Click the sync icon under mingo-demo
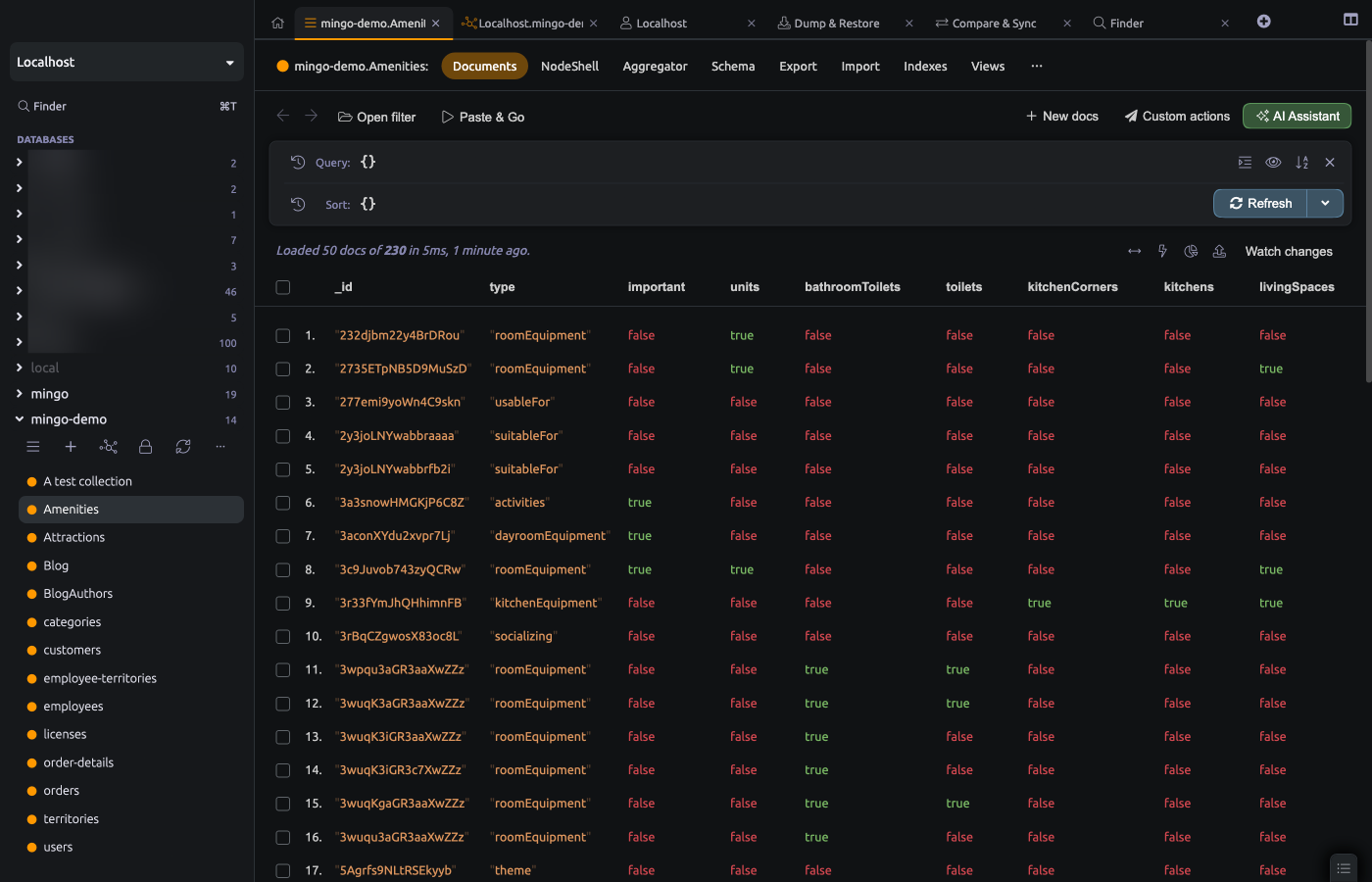Image resolution: width=1372 pixels, height=882 pixels. [x=182, y=447]
